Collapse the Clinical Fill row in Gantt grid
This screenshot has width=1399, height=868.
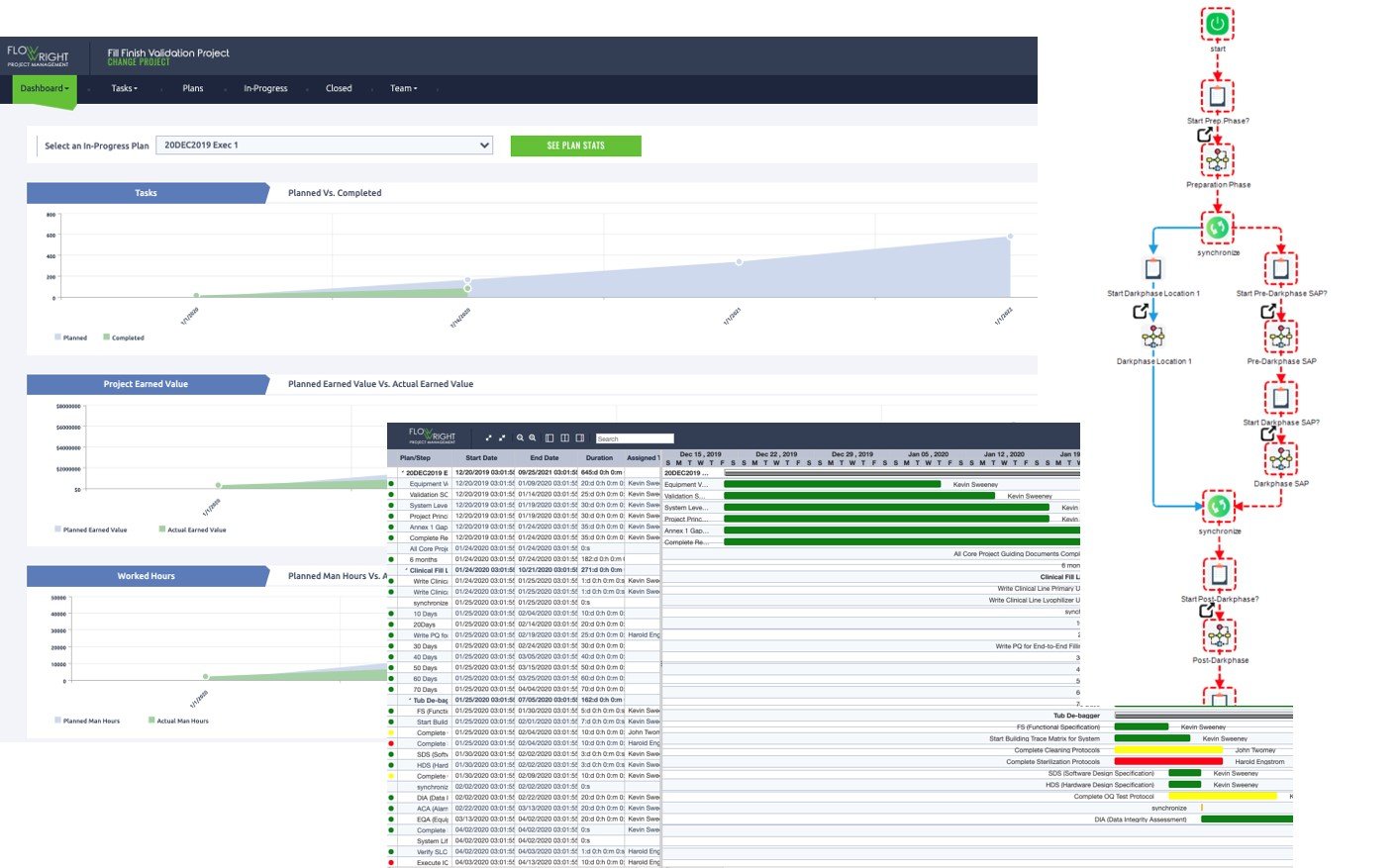[x=406, y=570]
